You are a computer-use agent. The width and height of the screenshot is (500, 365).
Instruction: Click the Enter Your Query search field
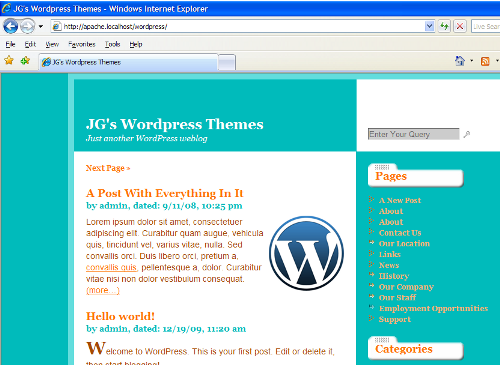[413, 134]
